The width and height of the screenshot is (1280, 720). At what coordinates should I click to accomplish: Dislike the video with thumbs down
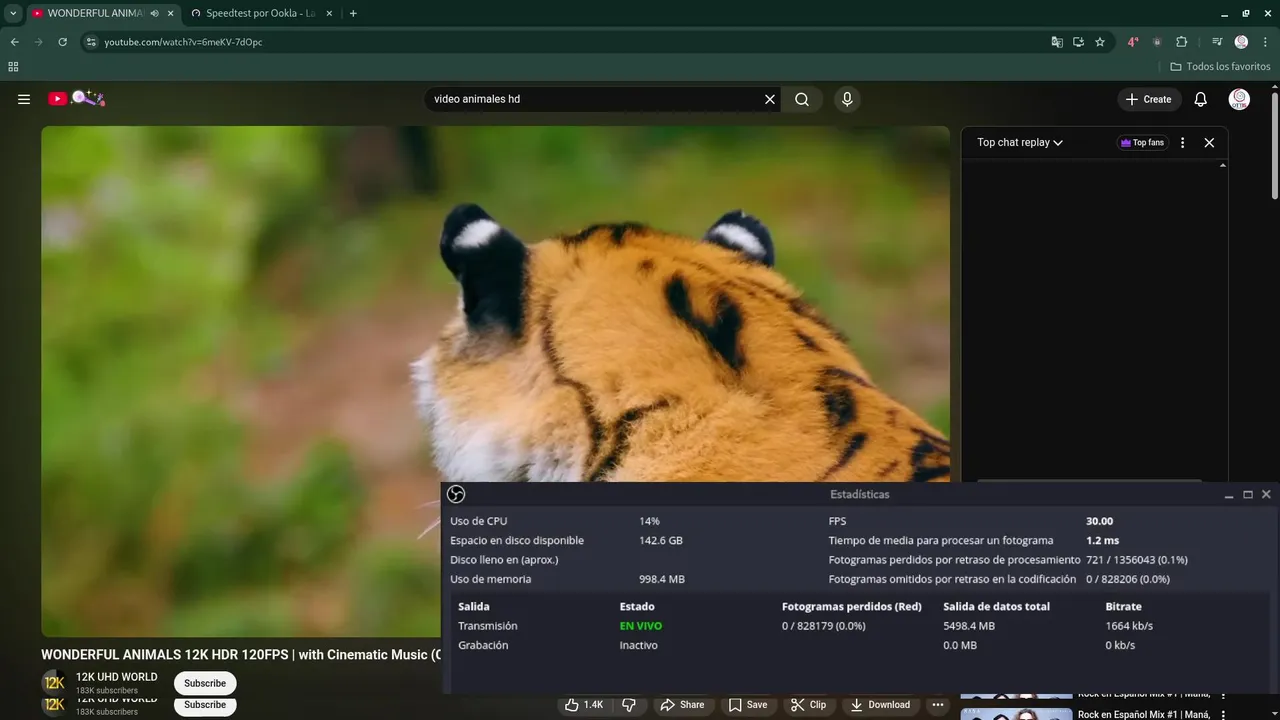(x=629, y=705)
